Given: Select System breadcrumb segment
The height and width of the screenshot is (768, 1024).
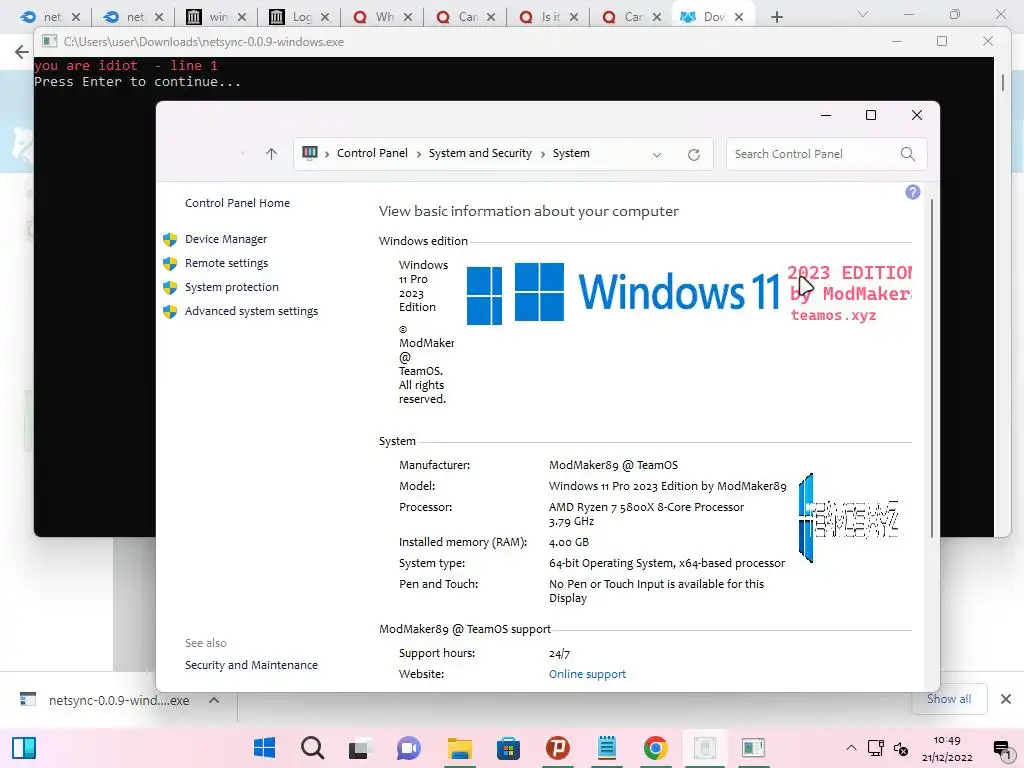Looking at the screenshot, I should click(571, 153).
